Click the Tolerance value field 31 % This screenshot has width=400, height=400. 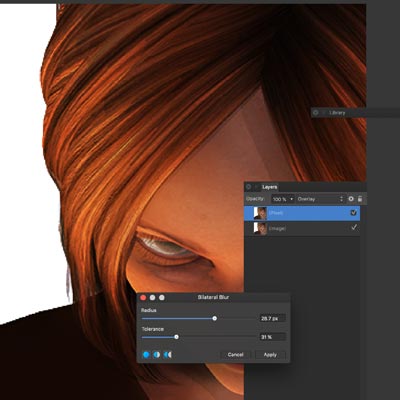(272, 337)
